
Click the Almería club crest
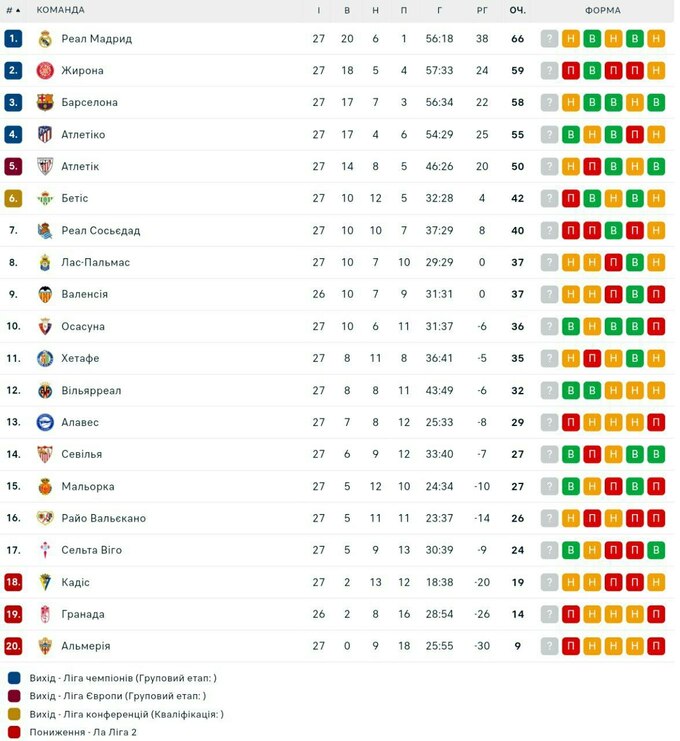(44, 647)
